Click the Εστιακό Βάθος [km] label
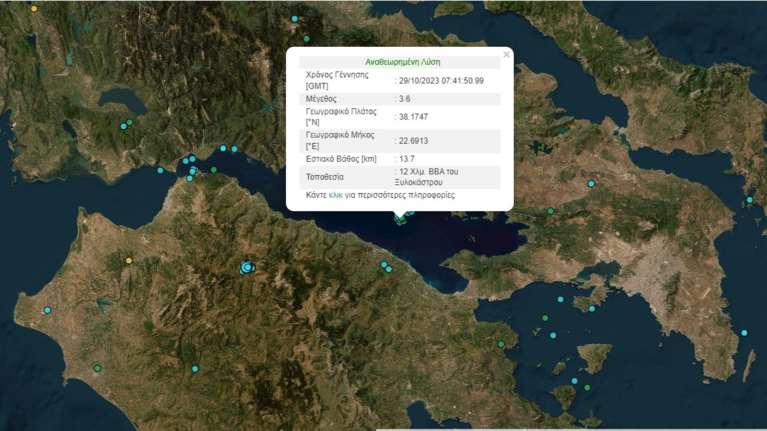 pos(341,159)
